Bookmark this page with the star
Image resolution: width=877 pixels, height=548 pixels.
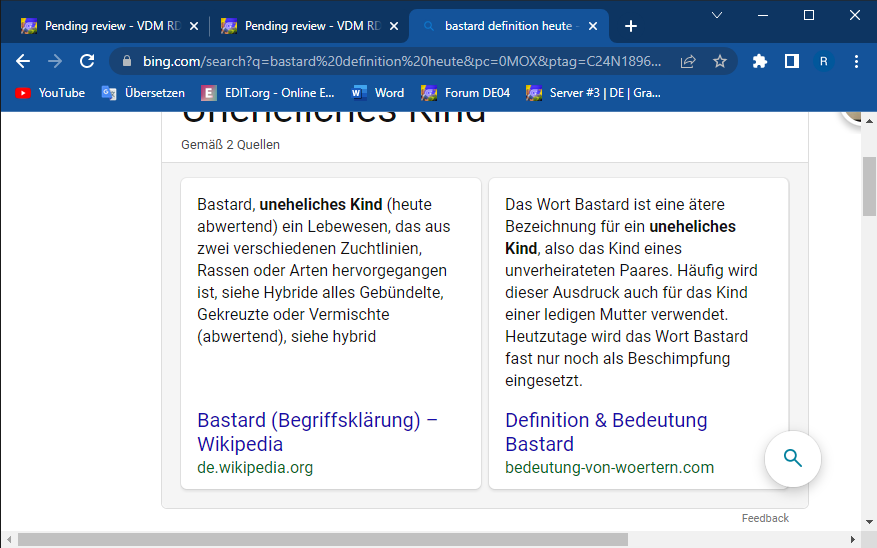[720, 61]
